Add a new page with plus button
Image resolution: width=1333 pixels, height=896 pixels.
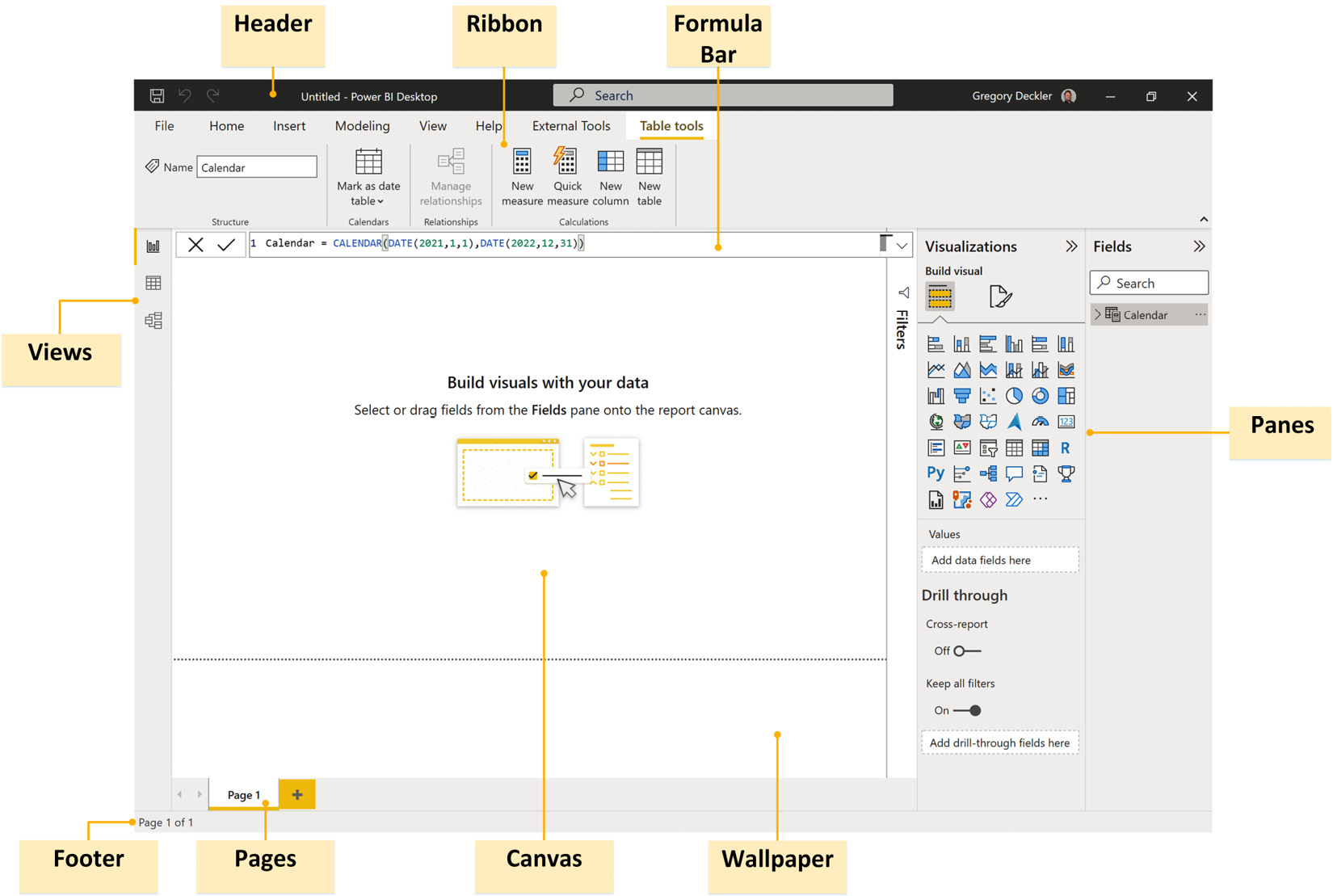[297, 794]
